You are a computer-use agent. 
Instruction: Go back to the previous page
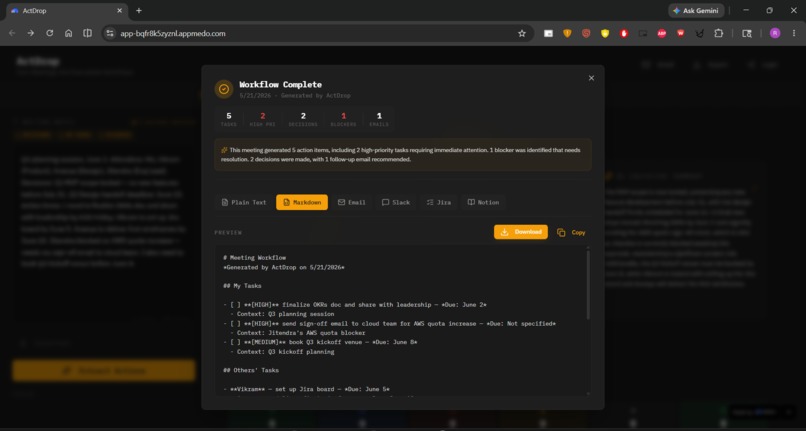(12, 33)
